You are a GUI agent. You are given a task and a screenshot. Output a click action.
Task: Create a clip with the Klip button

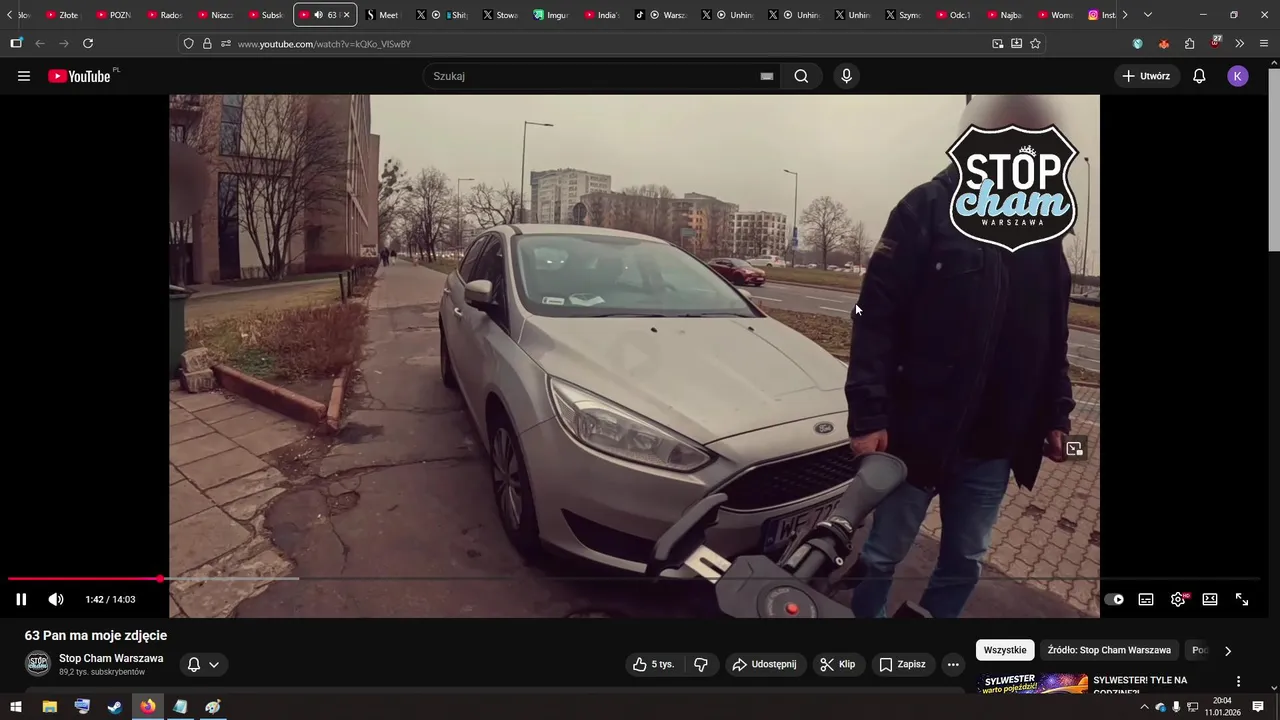pos(837,664)
